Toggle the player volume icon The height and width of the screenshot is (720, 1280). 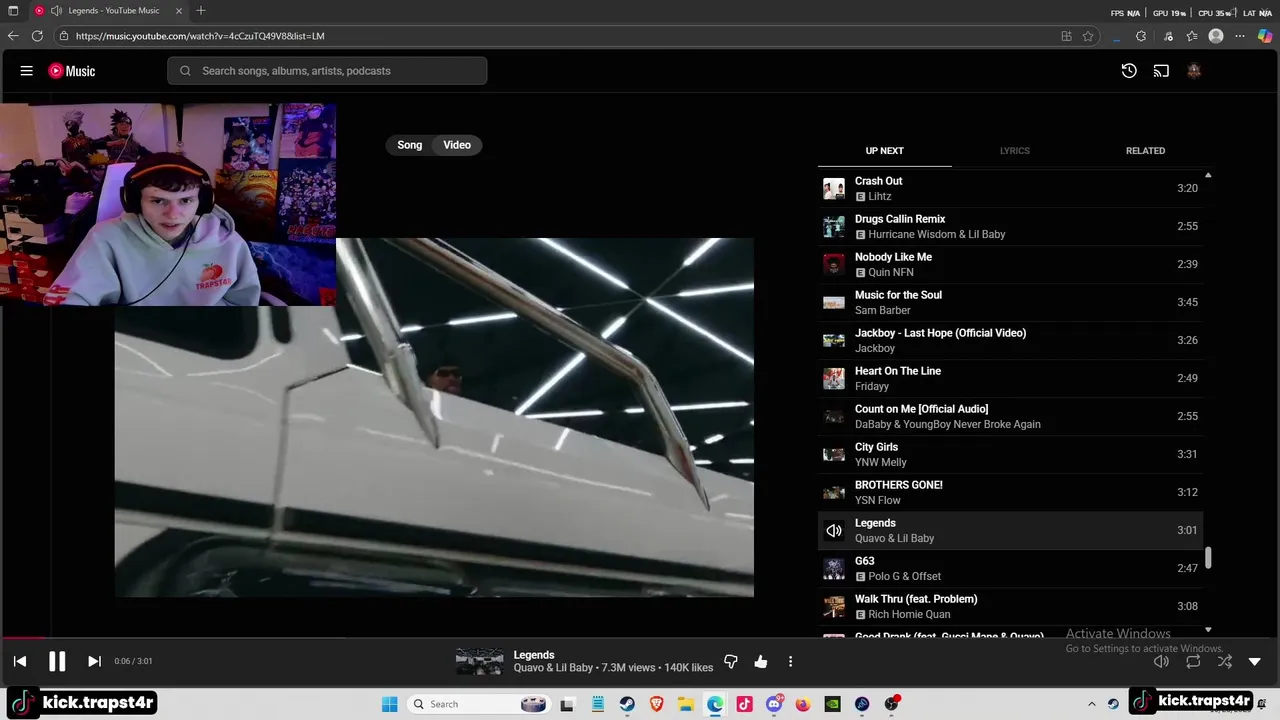pos(1161,661)
